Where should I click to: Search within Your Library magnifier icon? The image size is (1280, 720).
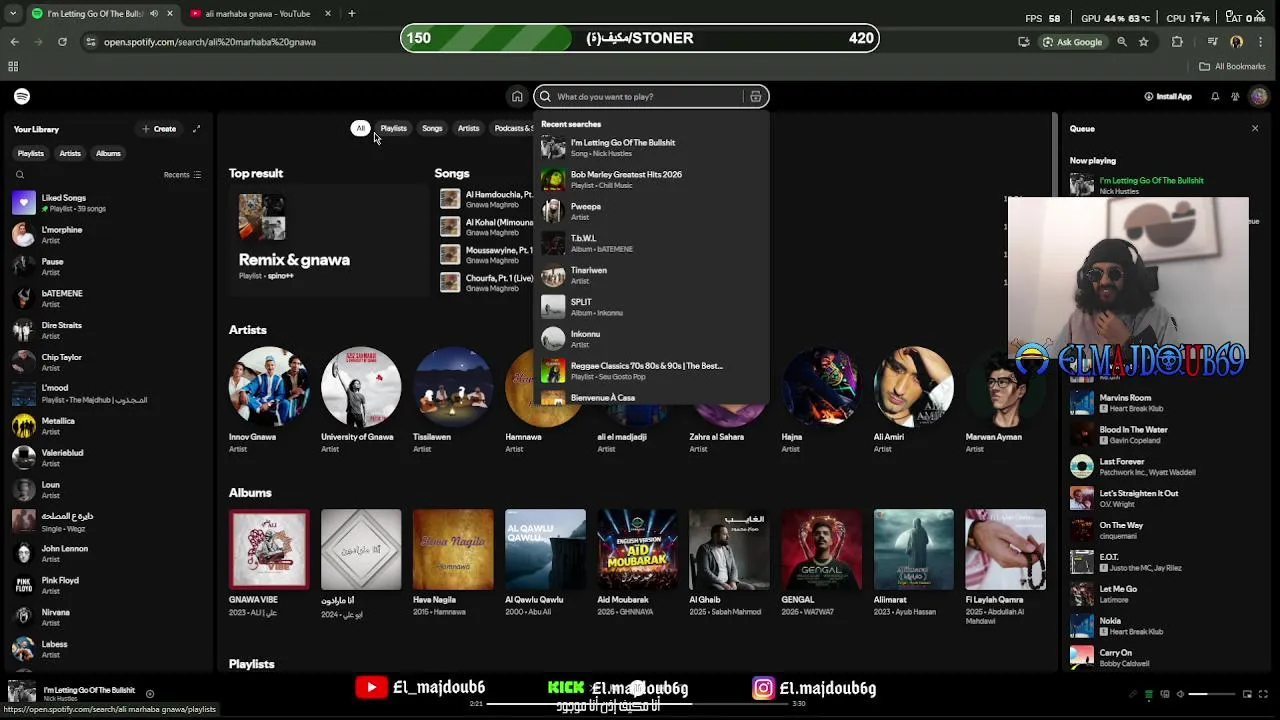point(20,175)
